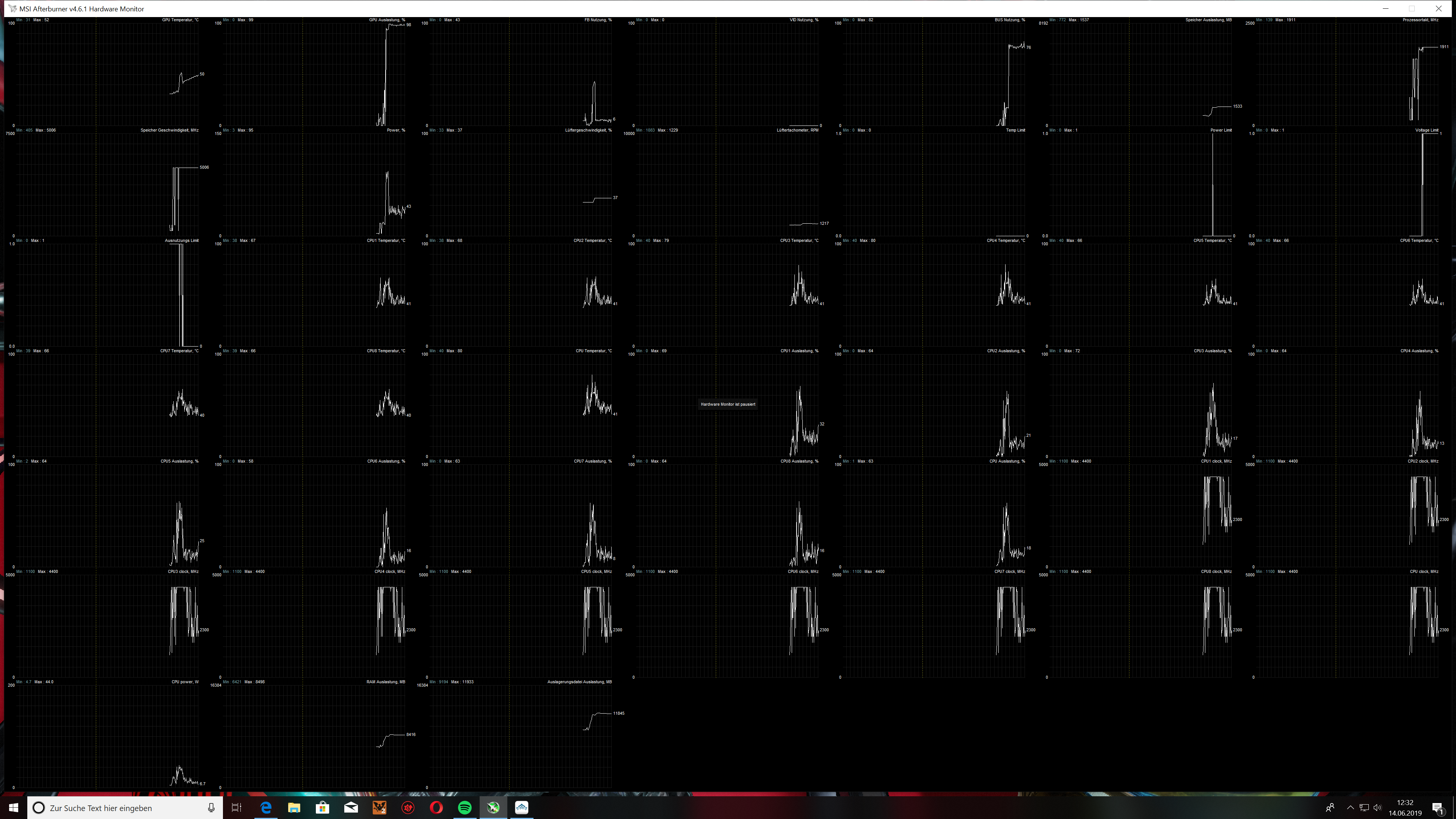Open the volume speaker tray icon

[1378, 808]
